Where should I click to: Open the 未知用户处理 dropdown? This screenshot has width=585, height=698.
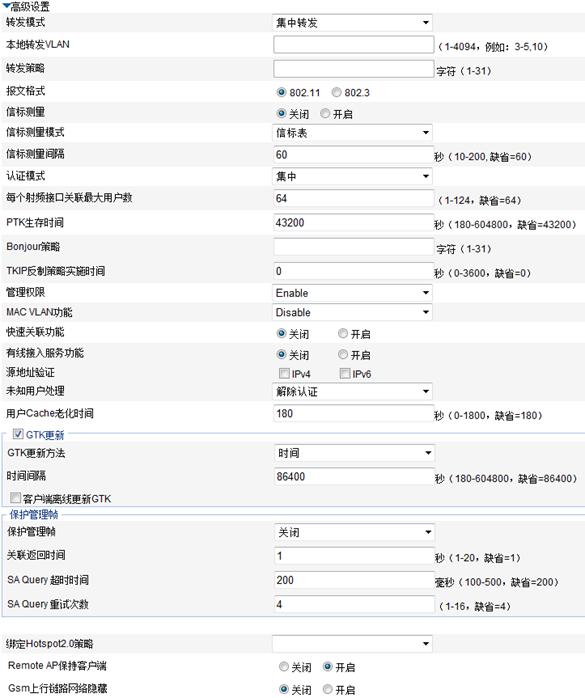point(352,392)
